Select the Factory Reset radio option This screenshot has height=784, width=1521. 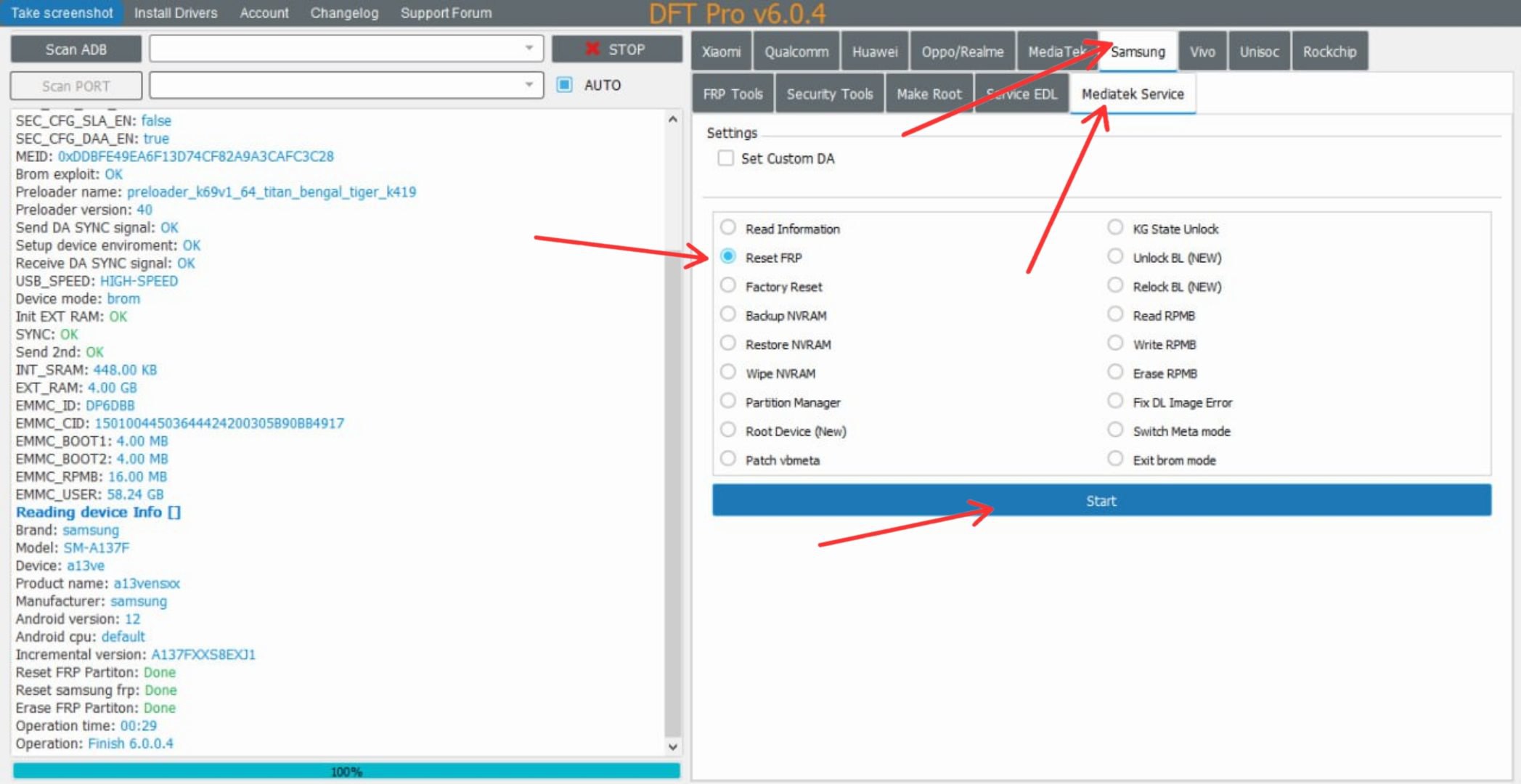click(727, 286)
